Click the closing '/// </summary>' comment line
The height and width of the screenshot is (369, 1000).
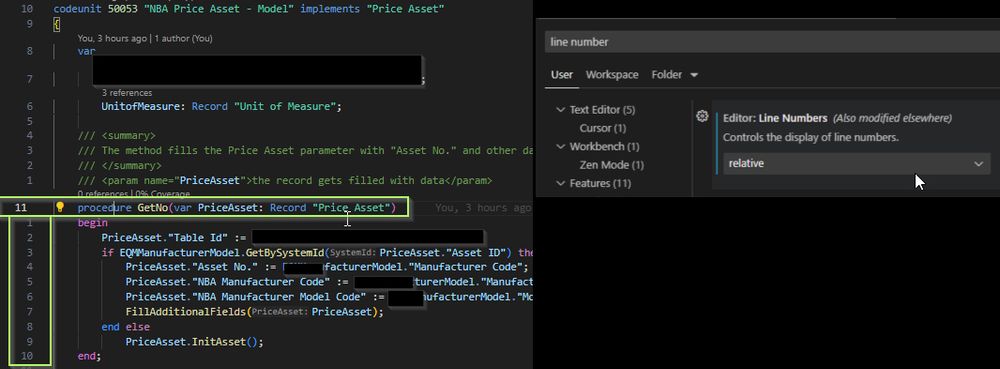click(x=119, y=166)
